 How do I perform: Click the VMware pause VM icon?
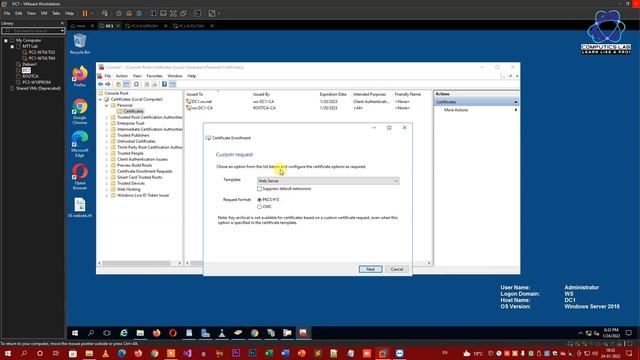pos(85,13)
